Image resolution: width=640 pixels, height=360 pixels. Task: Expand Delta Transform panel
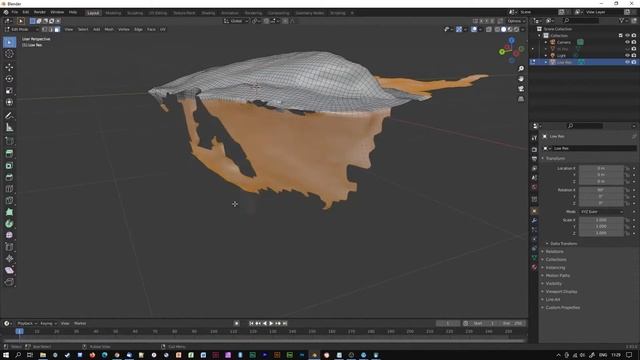pos(563,244)
